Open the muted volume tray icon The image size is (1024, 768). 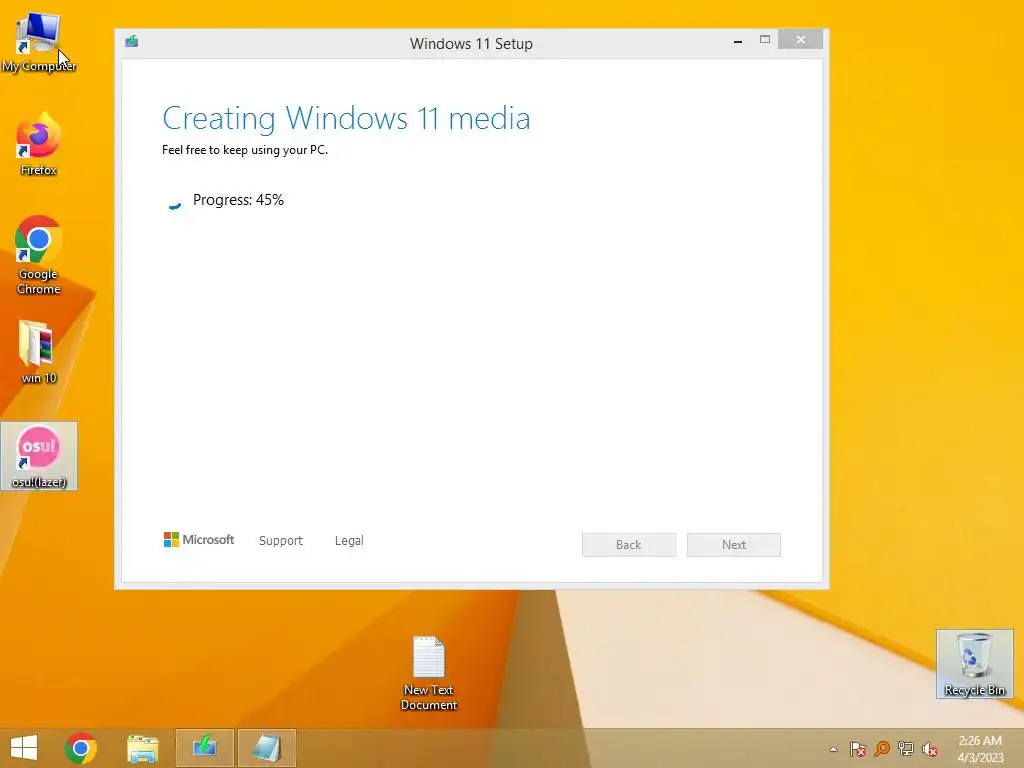(x=930, y=749)
